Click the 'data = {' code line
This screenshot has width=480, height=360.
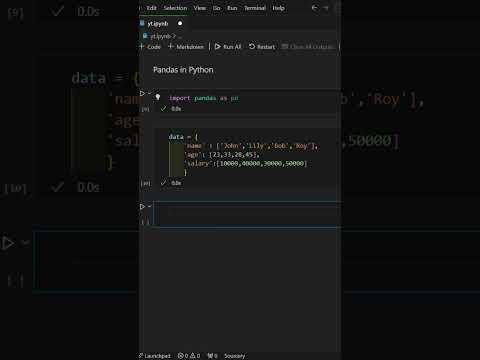point(183,137)
